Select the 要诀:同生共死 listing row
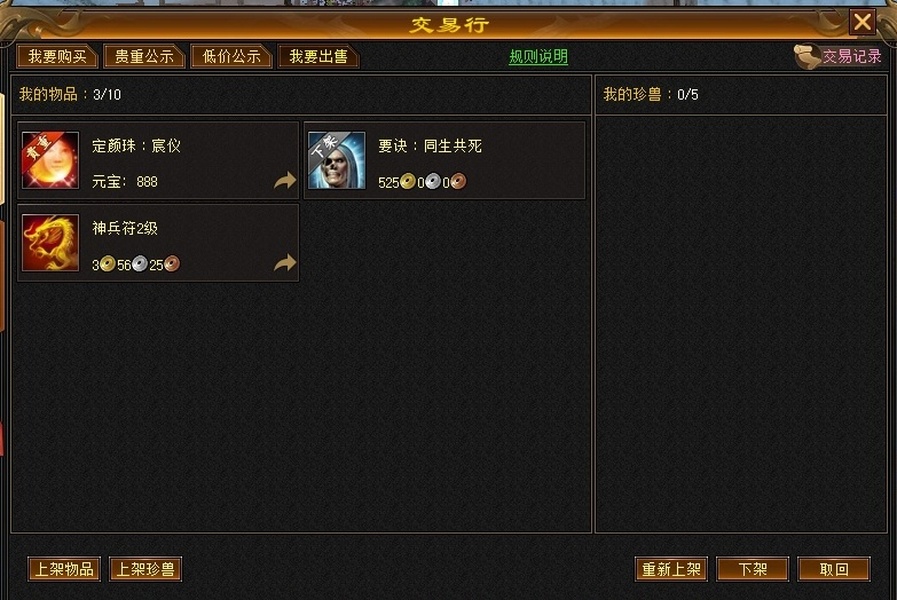 tap(444, 160)
